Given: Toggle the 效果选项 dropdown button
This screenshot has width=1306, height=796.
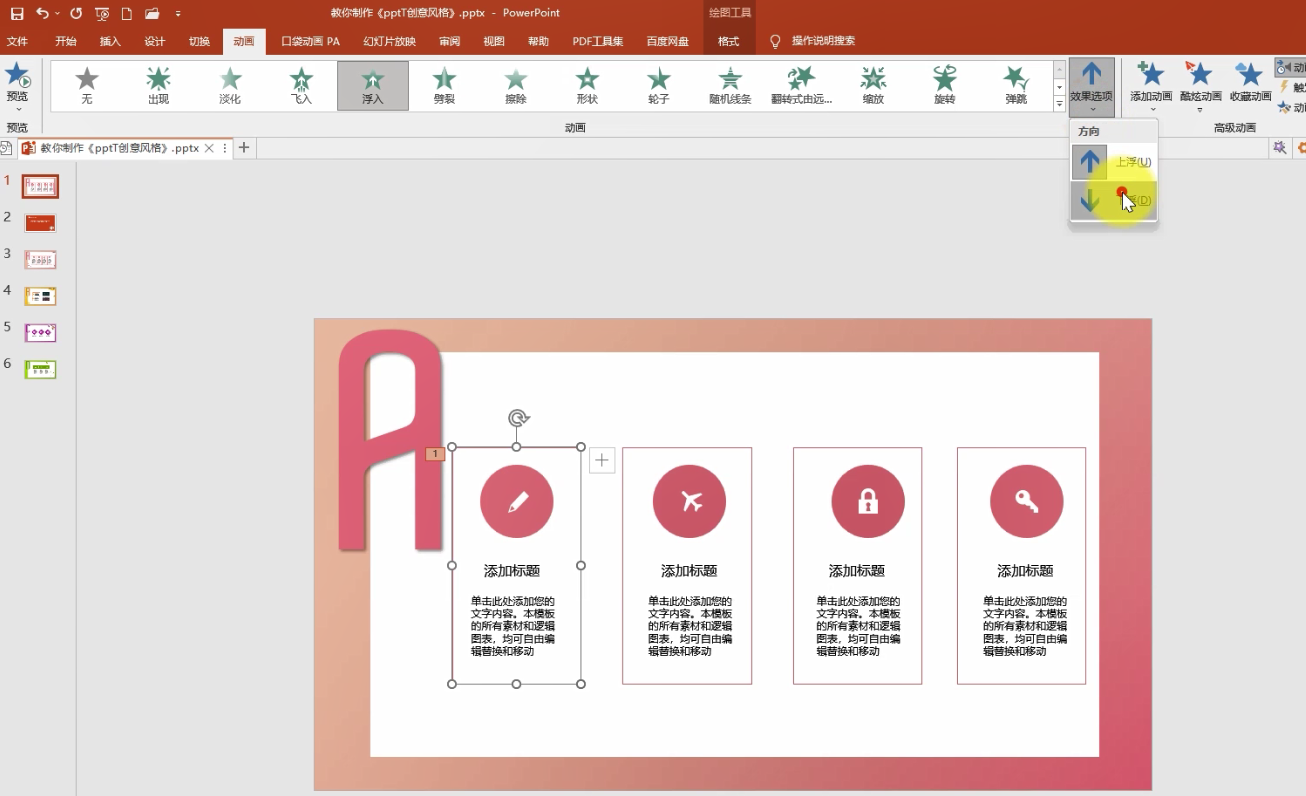Looking at the screenshot, I should tap(1091, 86).
